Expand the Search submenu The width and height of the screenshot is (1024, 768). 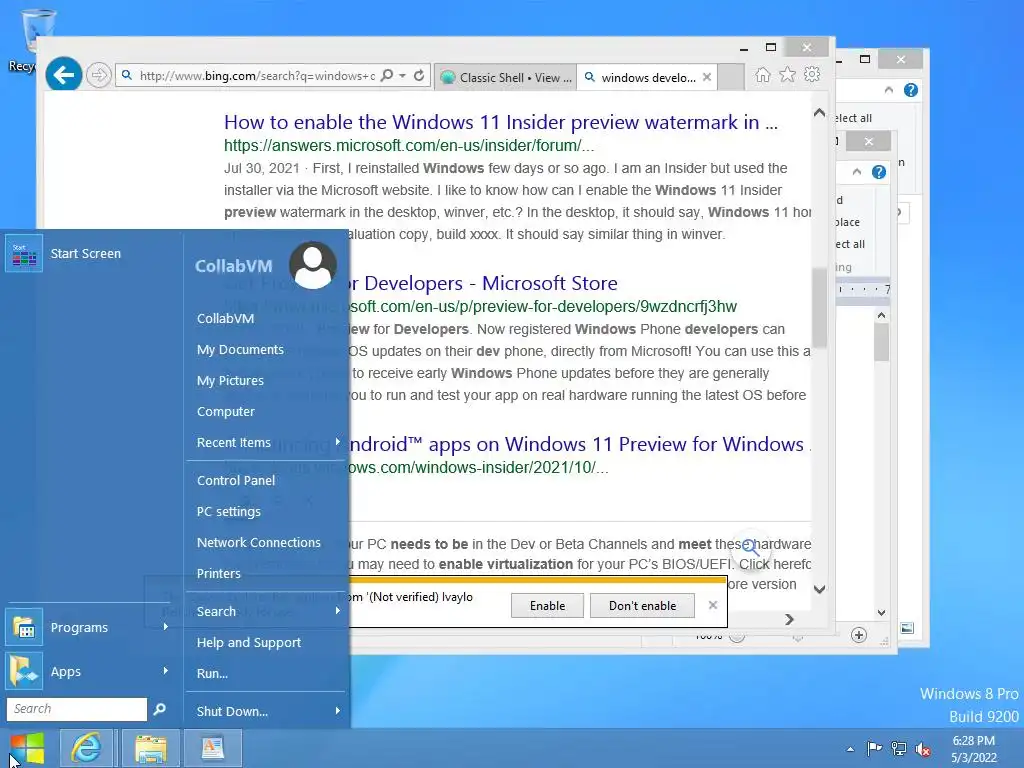pyautogui.click(x=266, y=611)
